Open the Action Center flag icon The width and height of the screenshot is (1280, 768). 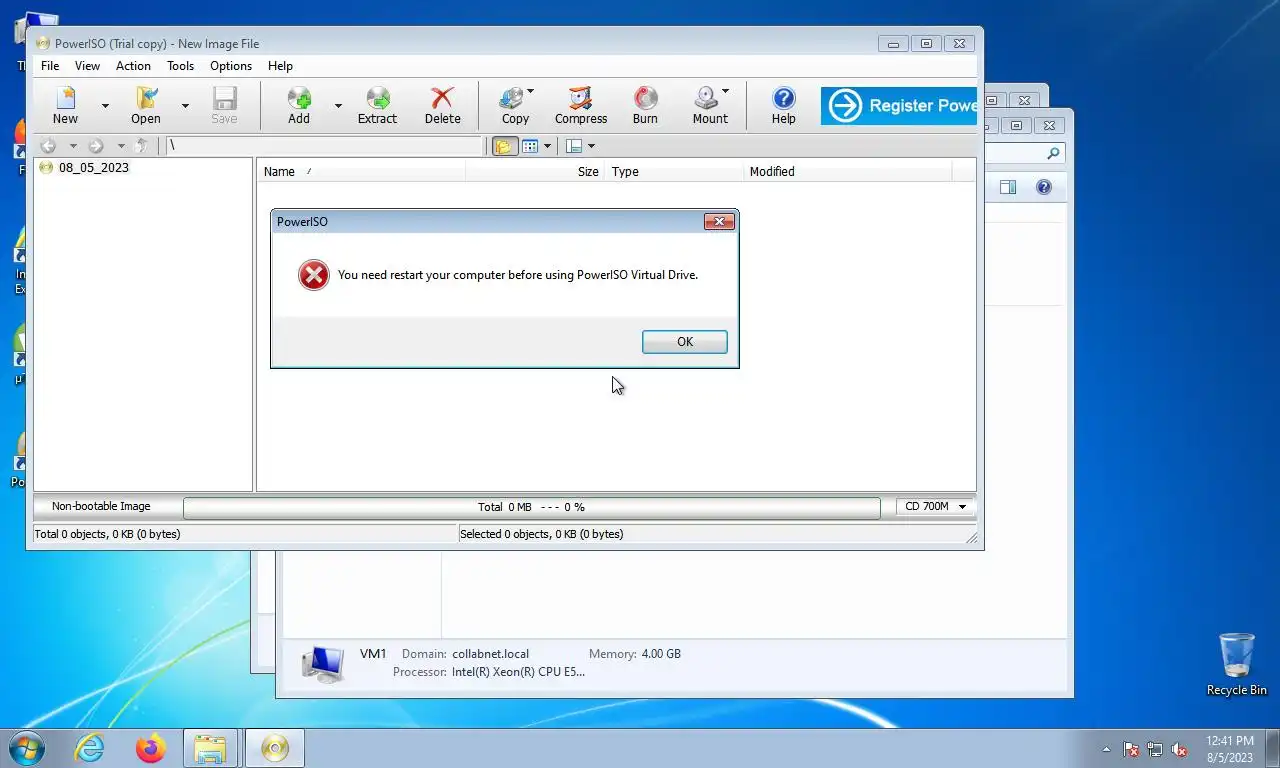point(1131,749)
